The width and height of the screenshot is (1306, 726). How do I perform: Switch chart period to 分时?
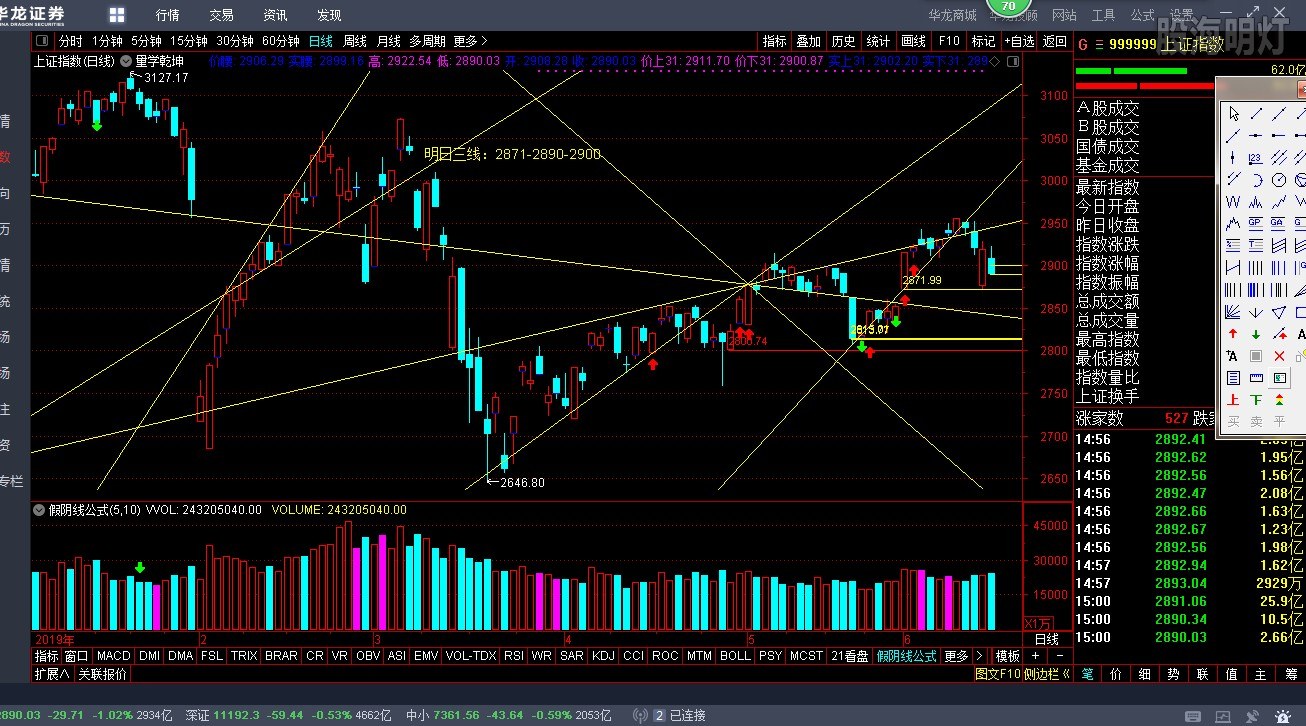pyautogui.click(x=70, y=41)
